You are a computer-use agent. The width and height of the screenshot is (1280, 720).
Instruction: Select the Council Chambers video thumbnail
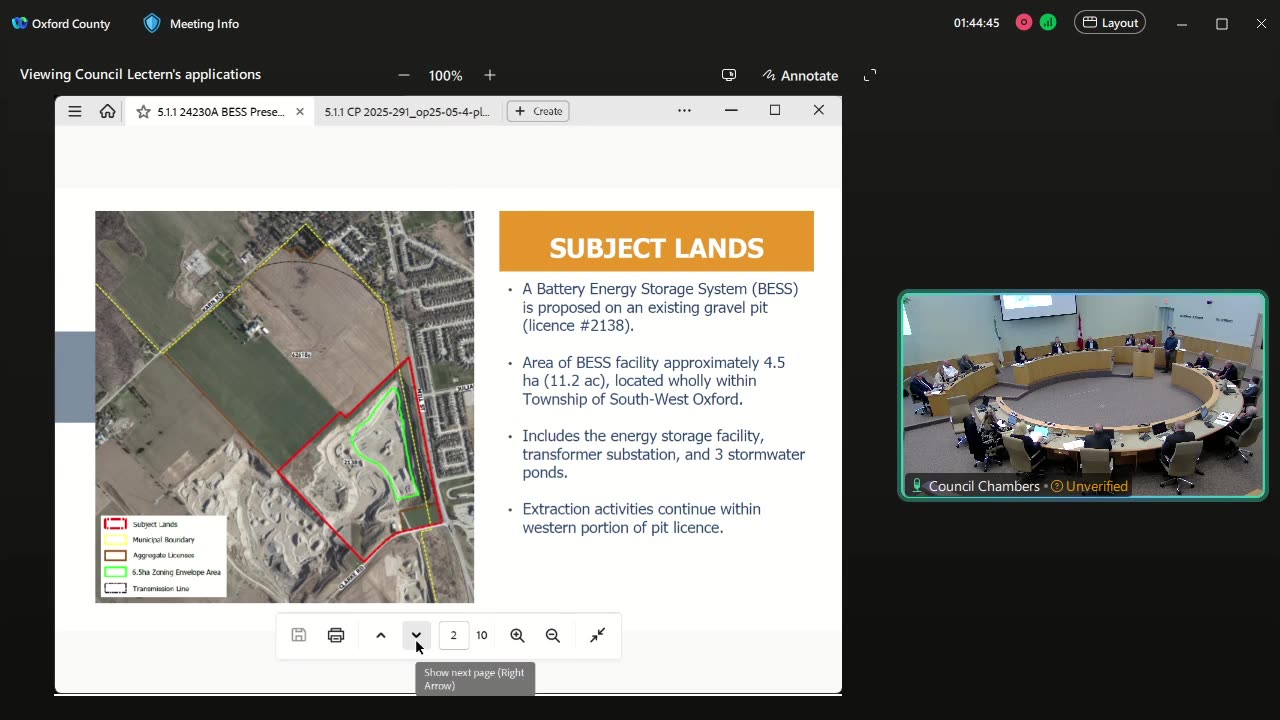click(x=1083, y=395)
